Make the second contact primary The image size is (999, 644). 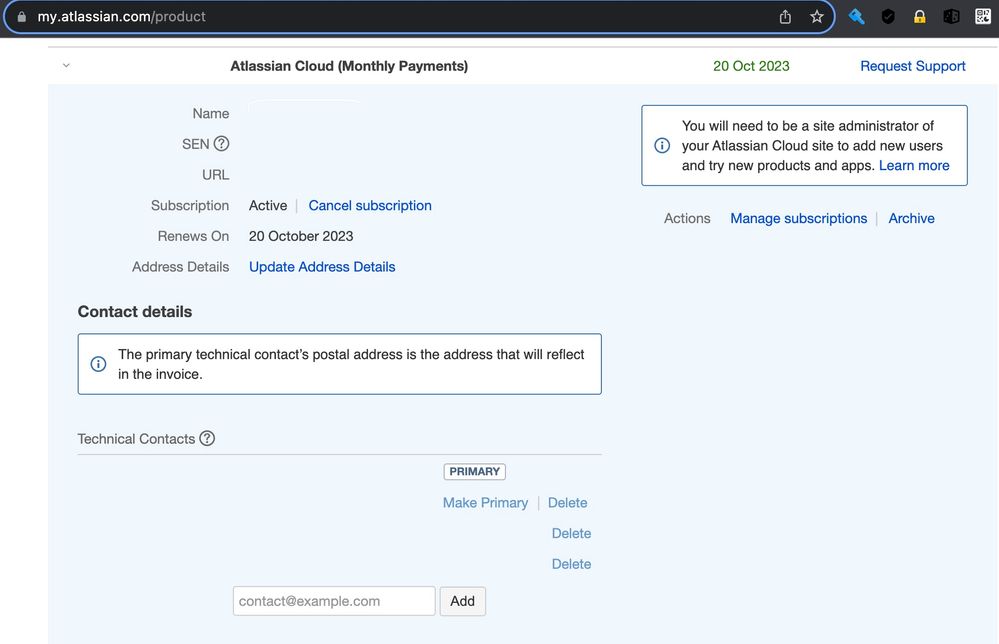pyautogui.click(x=485, y=503)
